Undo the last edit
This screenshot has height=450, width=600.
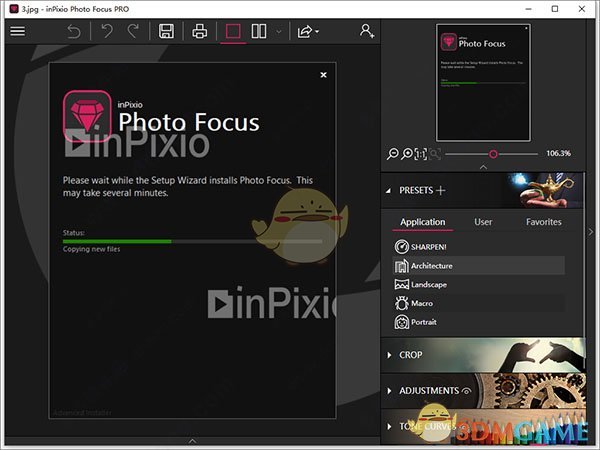click(x=107, y=31)
